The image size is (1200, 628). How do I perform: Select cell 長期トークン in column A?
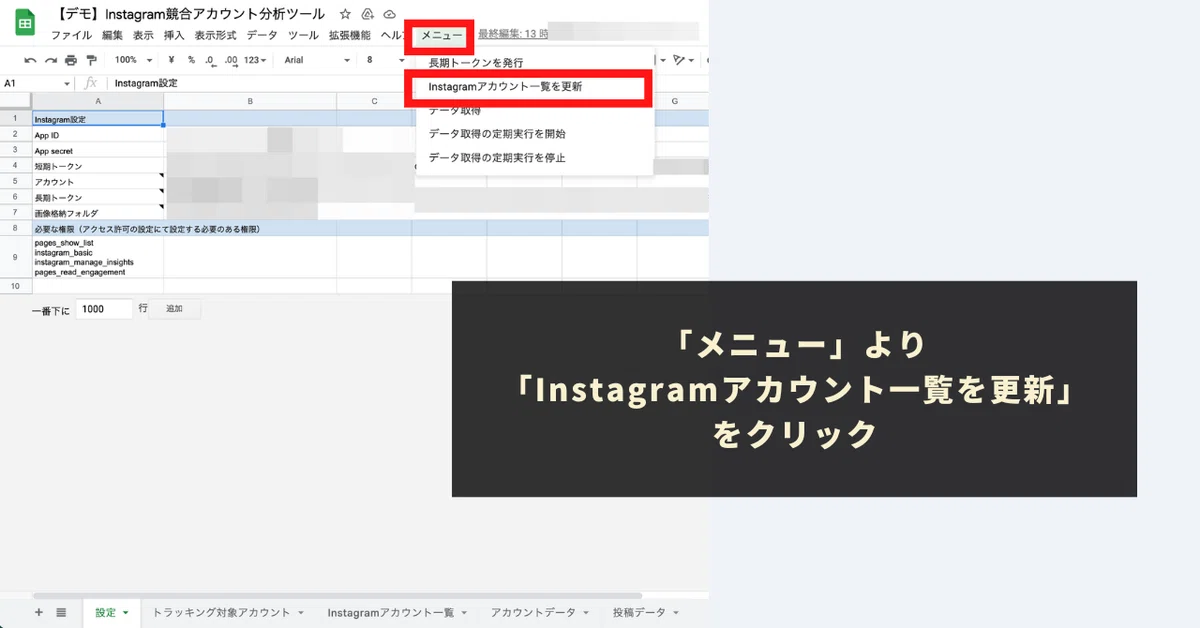(98, 197)
